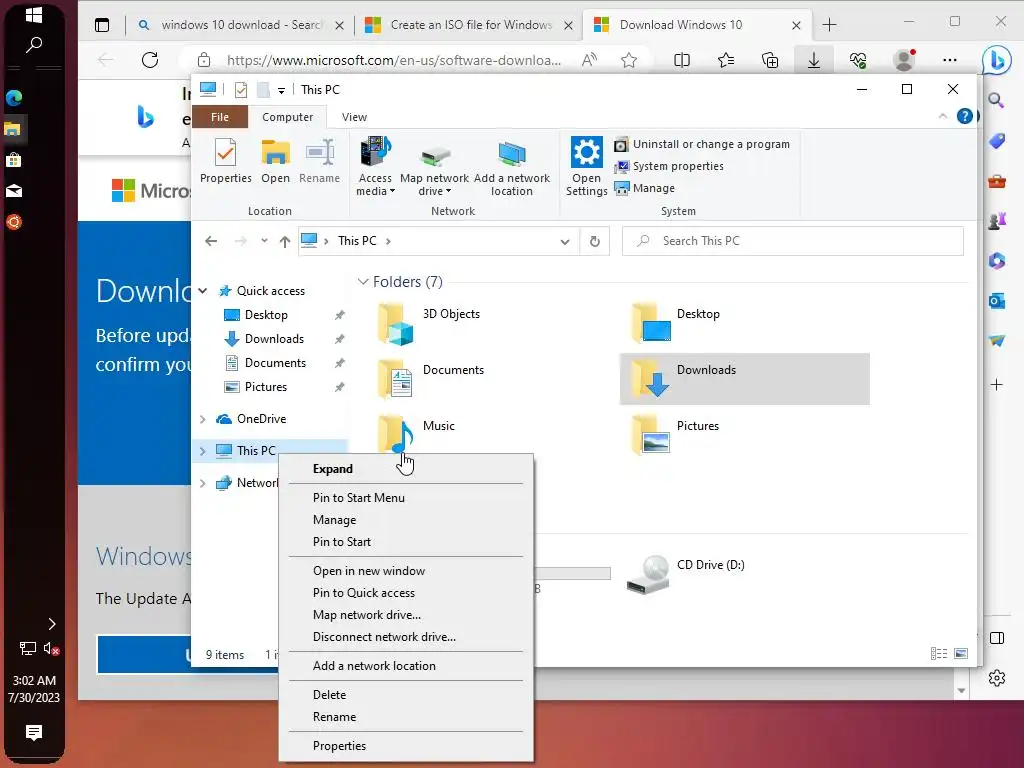
Task: Open the notification center icon
Action: pos(34,732)
